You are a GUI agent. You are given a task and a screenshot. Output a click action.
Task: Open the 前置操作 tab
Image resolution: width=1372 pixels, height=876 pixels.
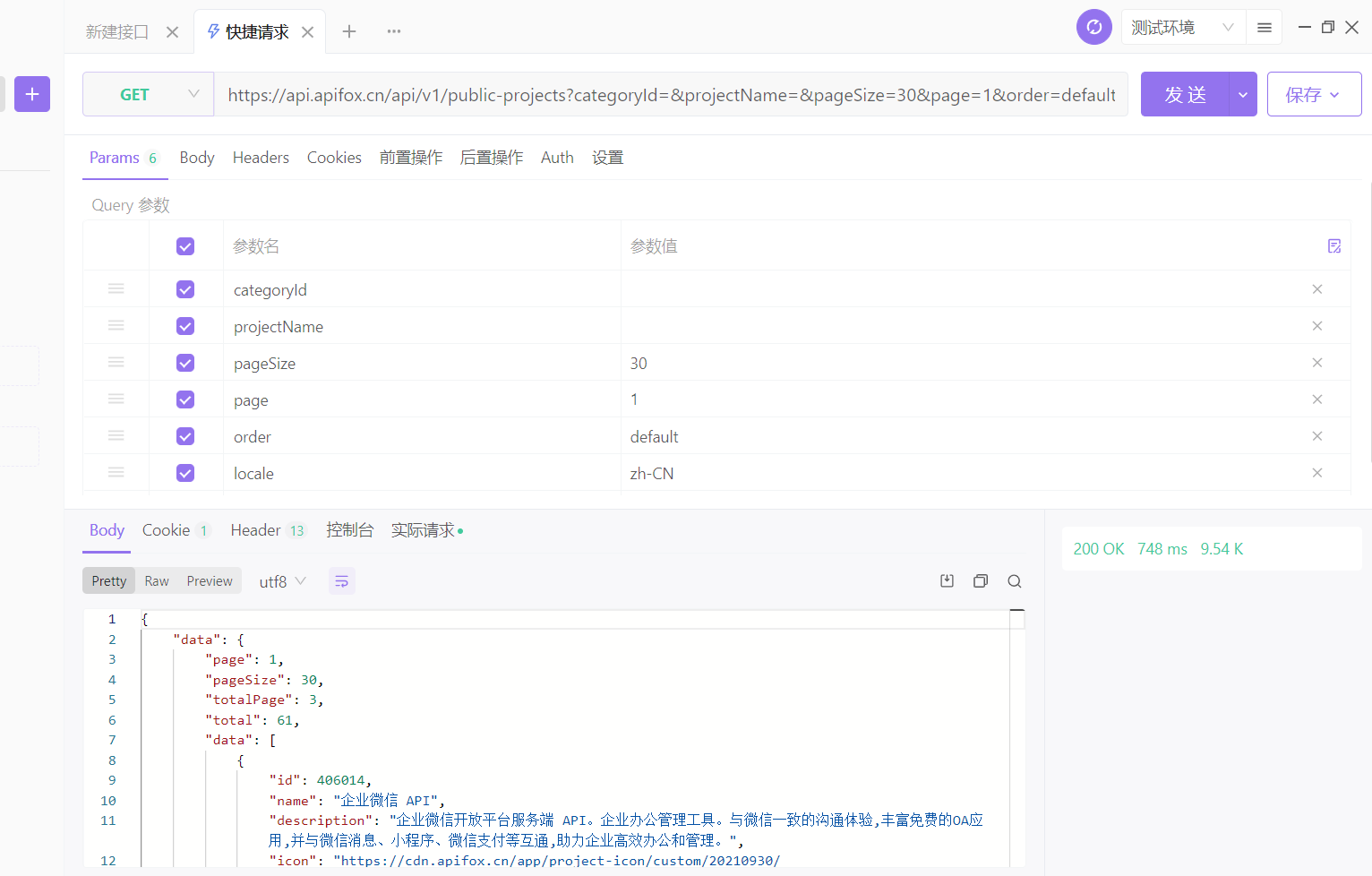click(411, 158)
